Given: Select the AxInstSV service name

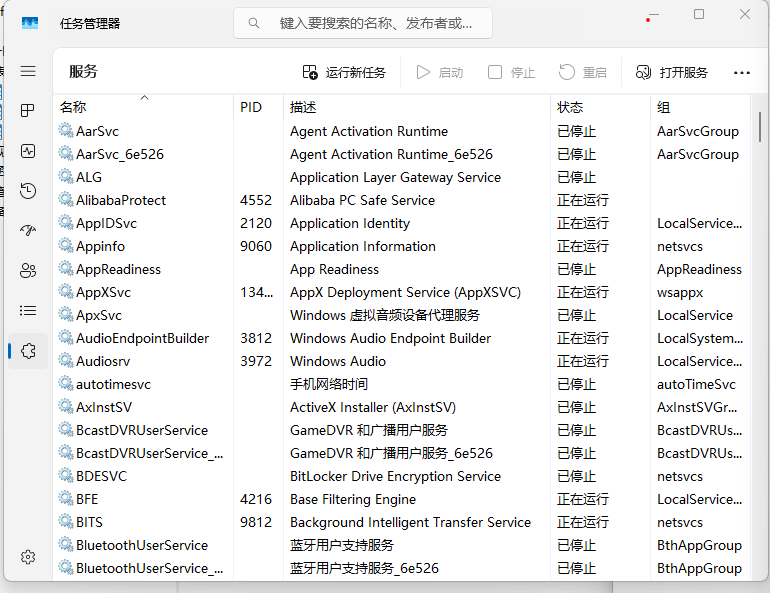Looking at the screenshot, I should [104, 407].
